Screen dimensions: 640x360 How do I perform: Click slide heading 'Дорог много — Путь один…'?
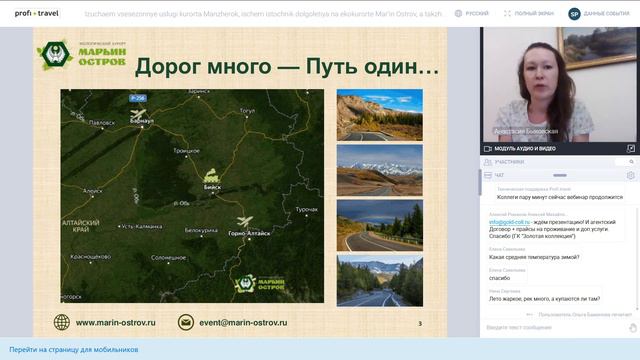287,66
